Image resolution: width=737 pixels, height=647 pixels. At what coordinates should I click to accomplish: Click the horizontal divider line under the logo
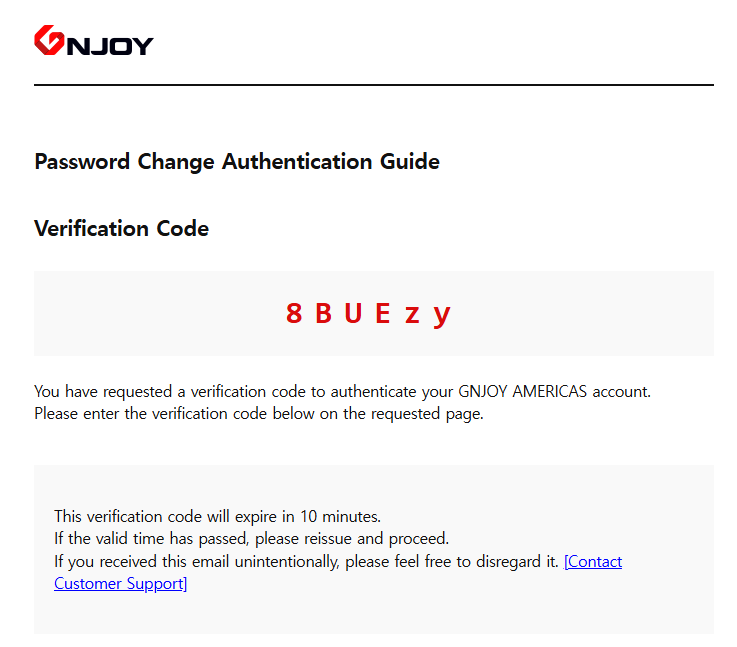tap(374, 85)
